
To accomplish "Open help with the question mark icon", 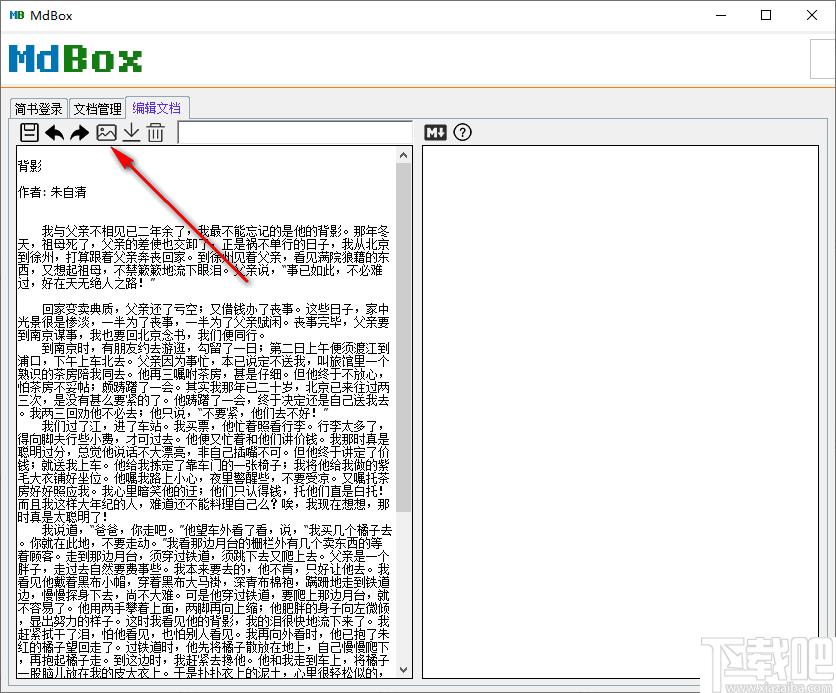I will [462, 132].
